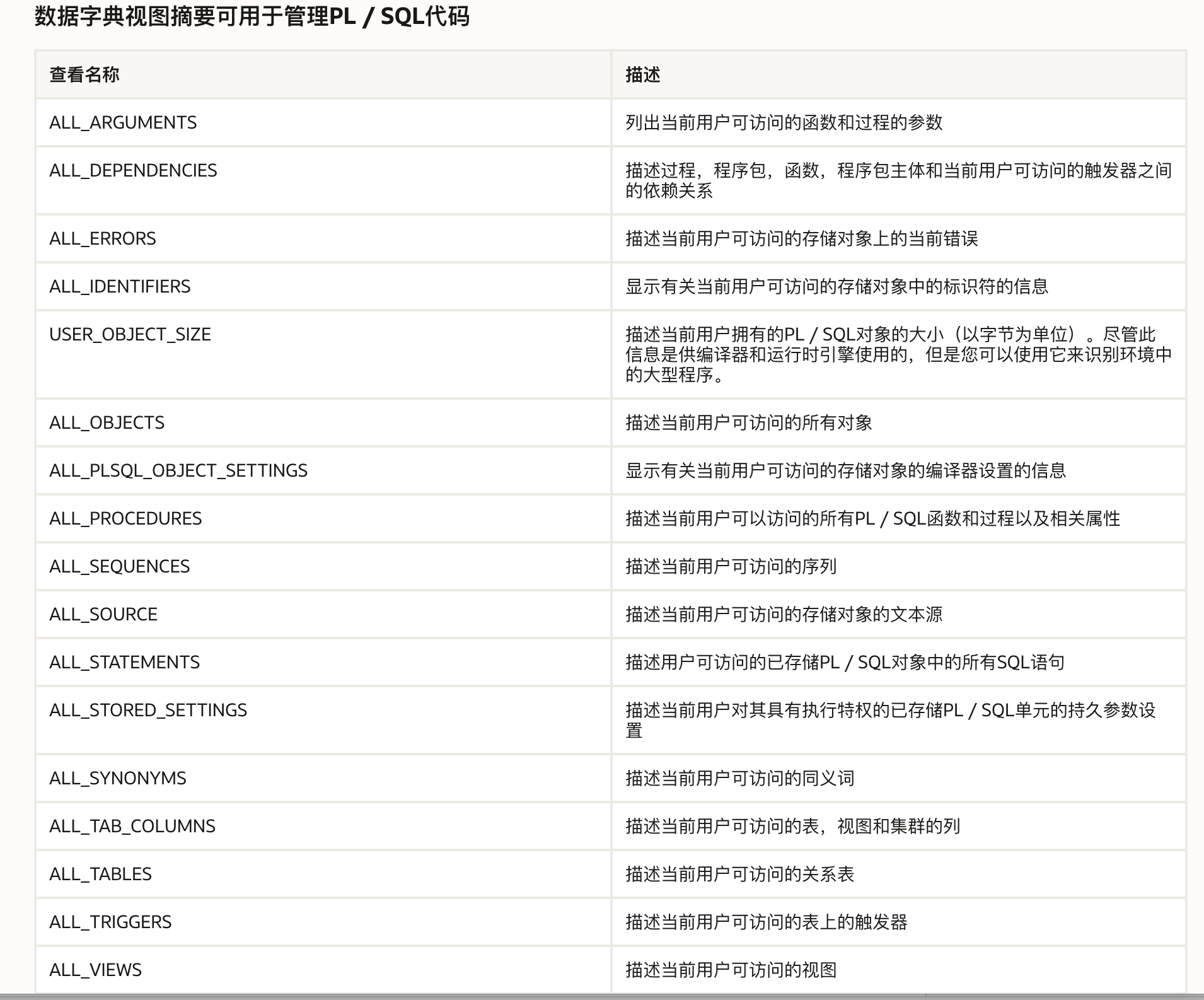Viewport: 1204px width, 1000px height.
Task: Click the 查看名称 column header
Action: tap(84, 74)
